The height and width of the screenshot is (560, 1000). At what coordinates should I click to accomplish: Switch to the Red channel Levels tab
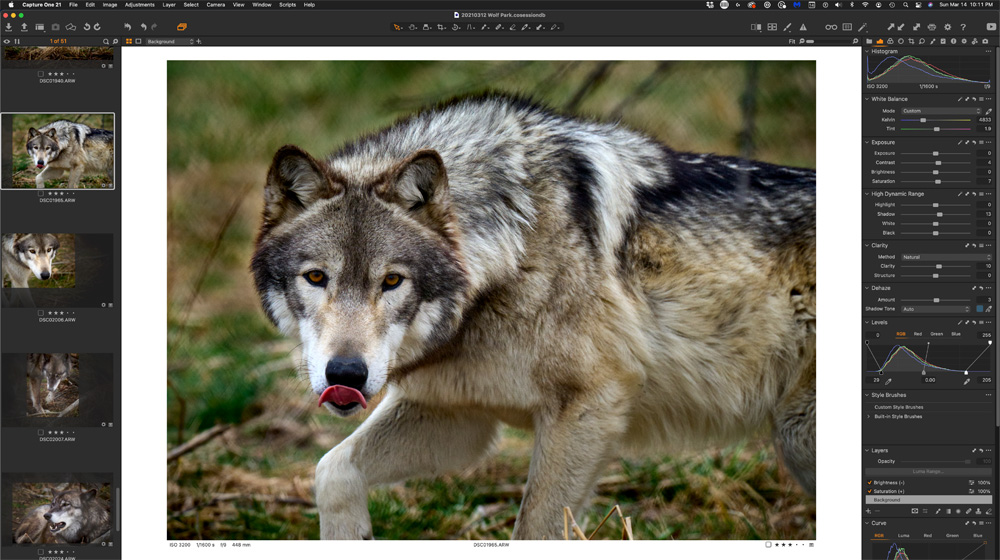tap(918, 334)
